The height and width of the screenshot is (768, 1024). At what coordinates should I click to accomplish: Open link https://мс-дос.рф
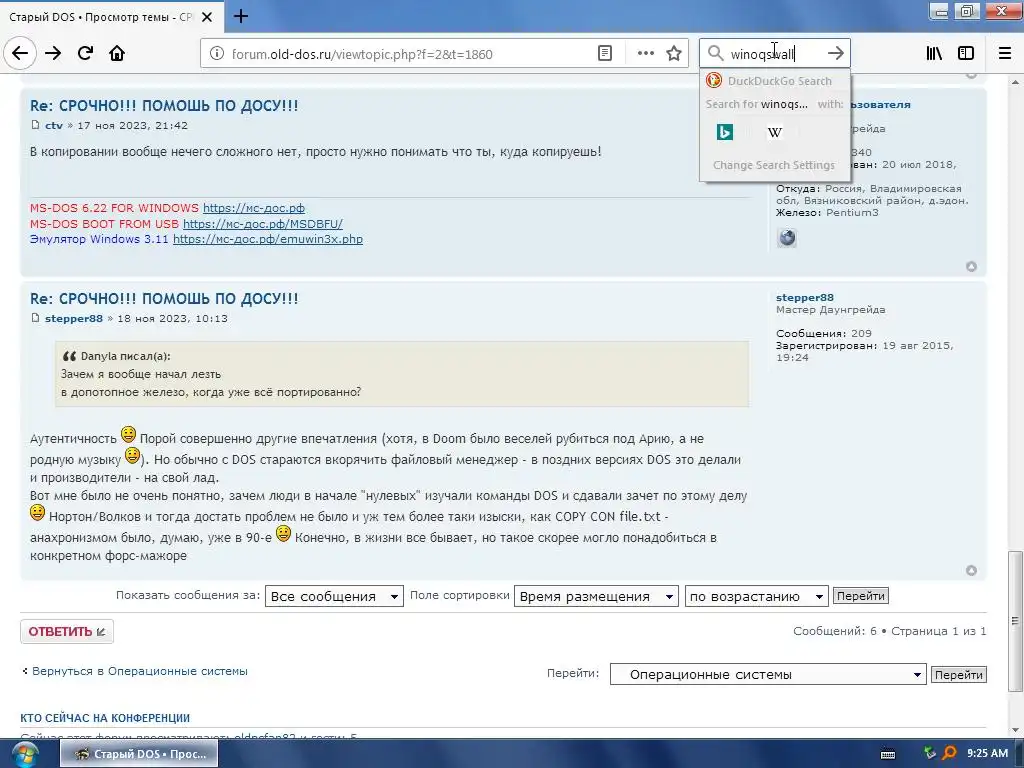254,208
